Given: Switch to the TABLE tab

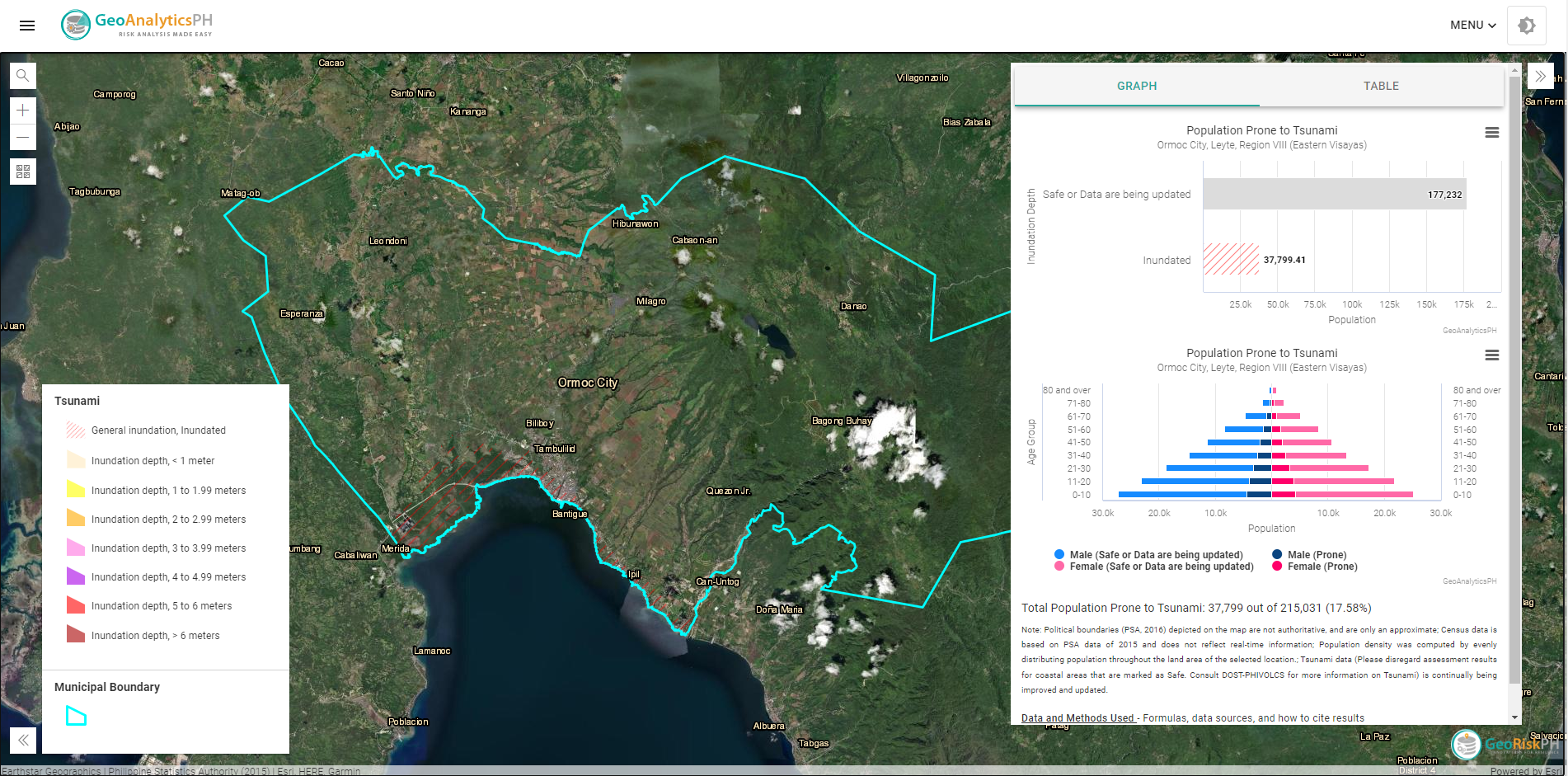Looking at the screenshot, I should [1381, 86].
